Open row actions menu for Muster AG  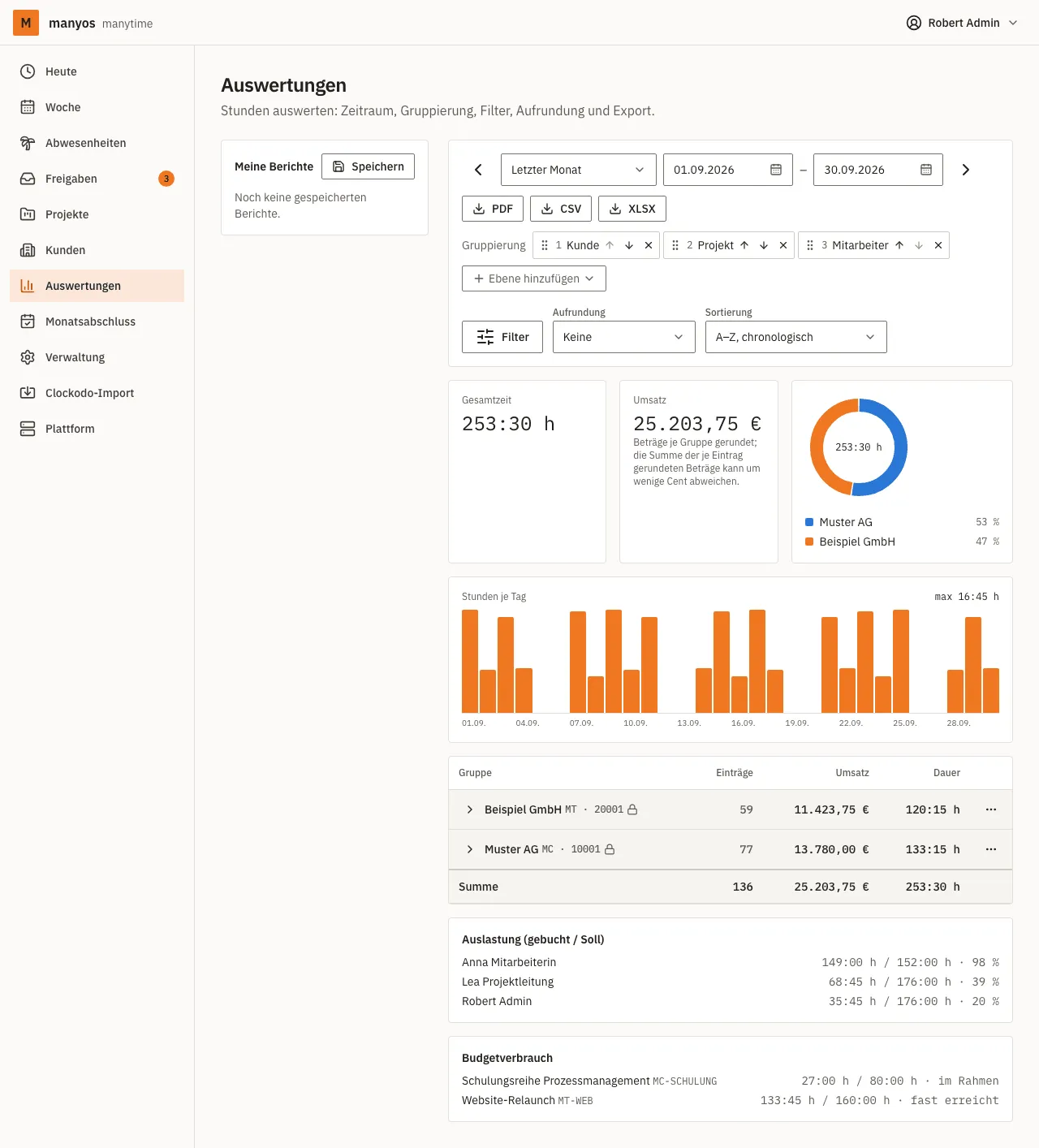click(991, 849)
